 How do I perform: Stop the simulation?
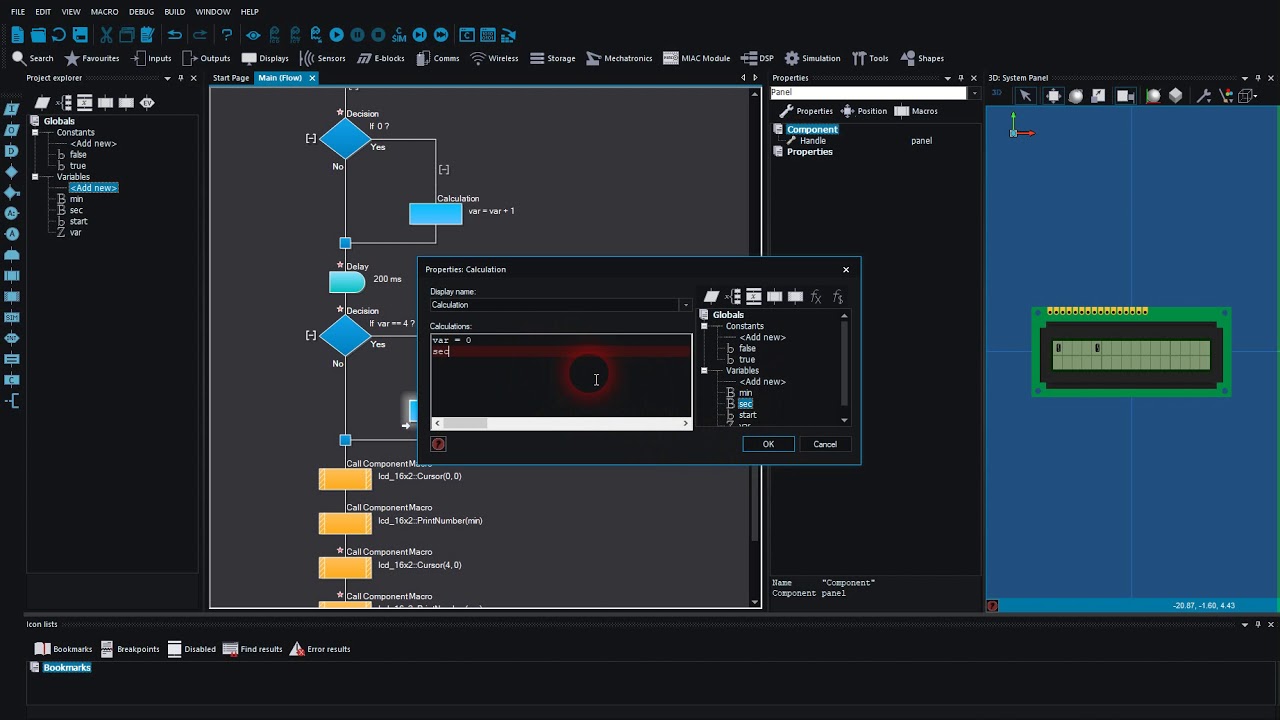click(379, 35)
